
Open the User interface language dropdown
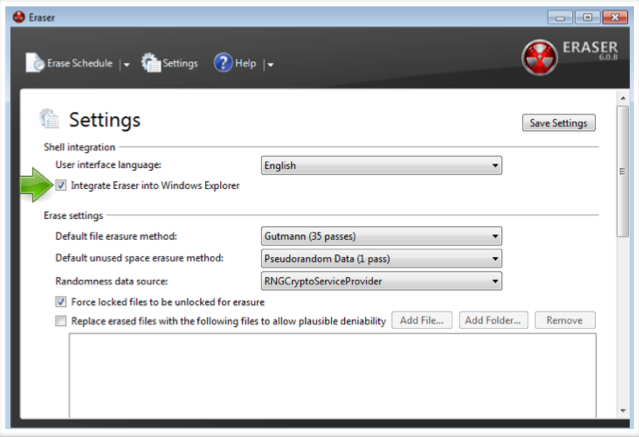coord(381,166)
